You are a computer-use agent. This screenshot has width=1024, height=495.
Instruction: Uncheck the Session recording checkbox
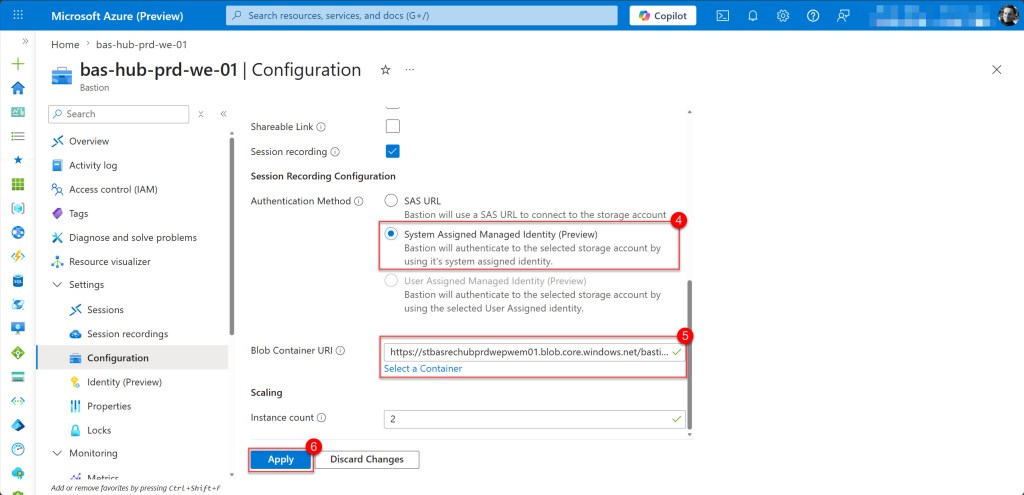(393, 151)
